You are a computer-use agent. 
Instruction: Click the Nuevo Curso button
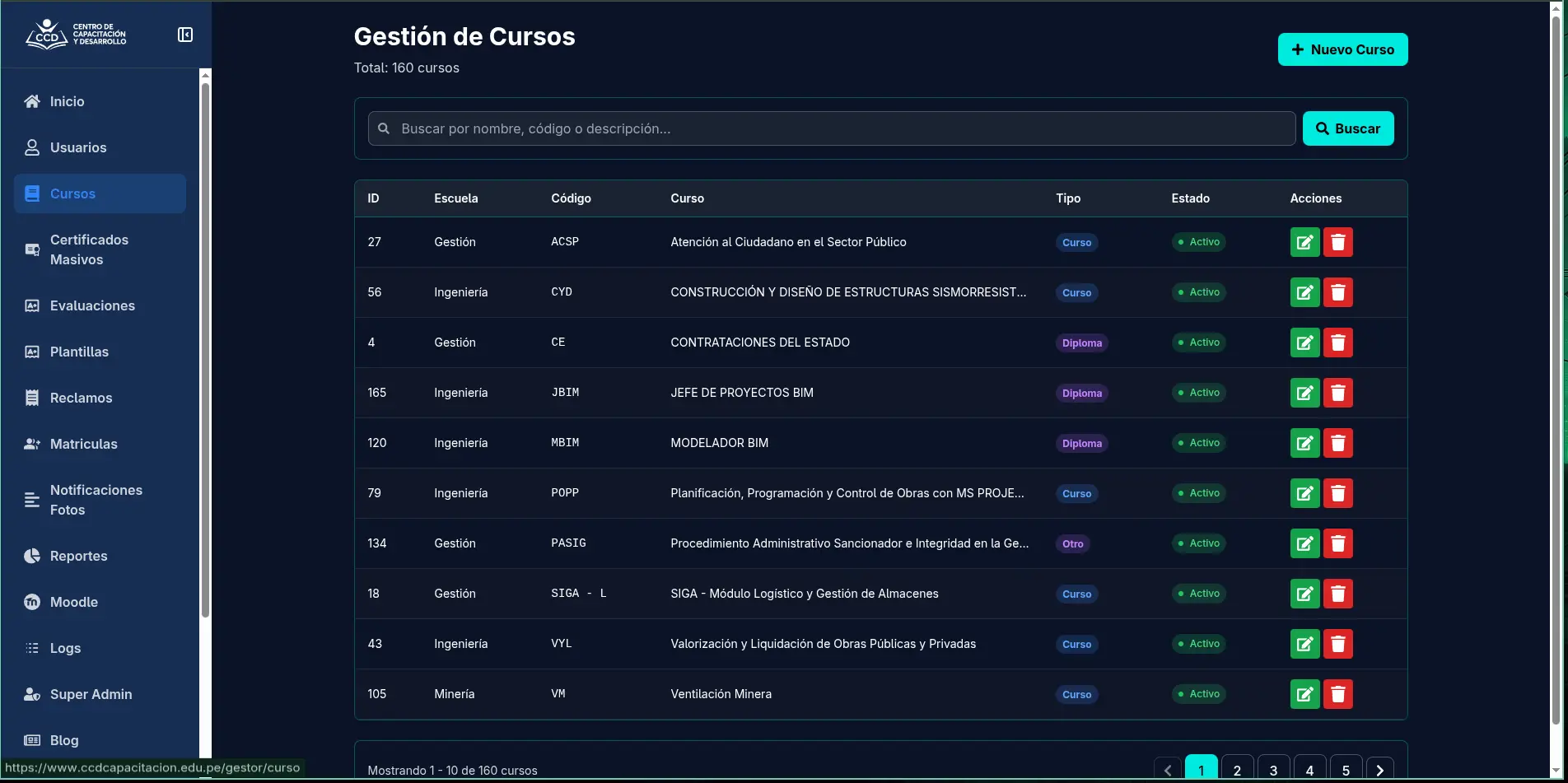coord(1342,49)
